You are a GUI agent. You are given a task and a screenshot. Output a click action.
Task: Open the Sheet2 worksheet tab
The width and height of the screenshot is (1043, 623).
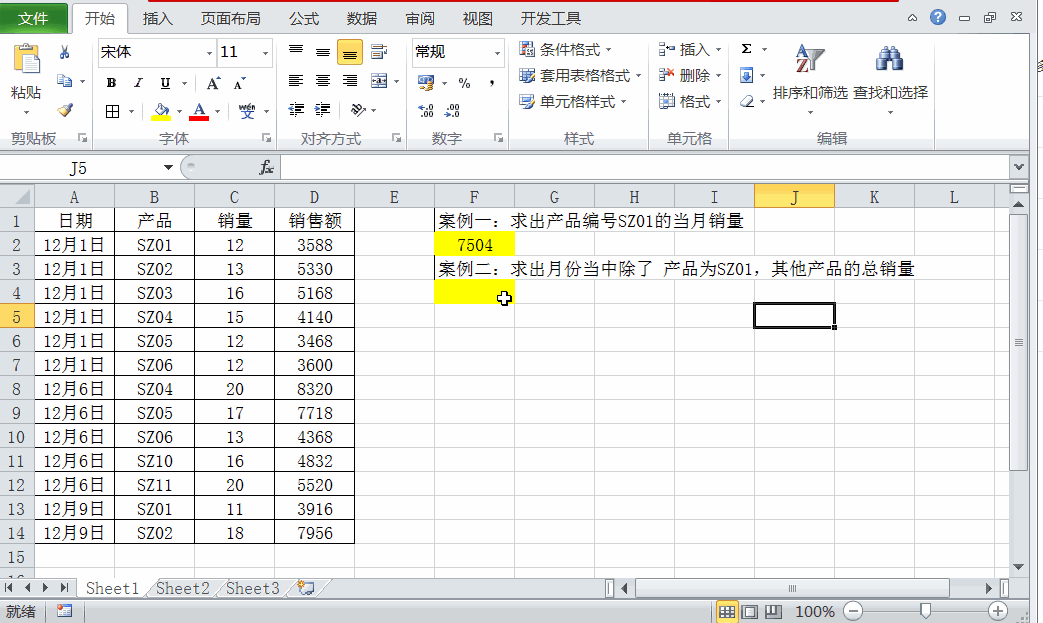coord(183,588)
